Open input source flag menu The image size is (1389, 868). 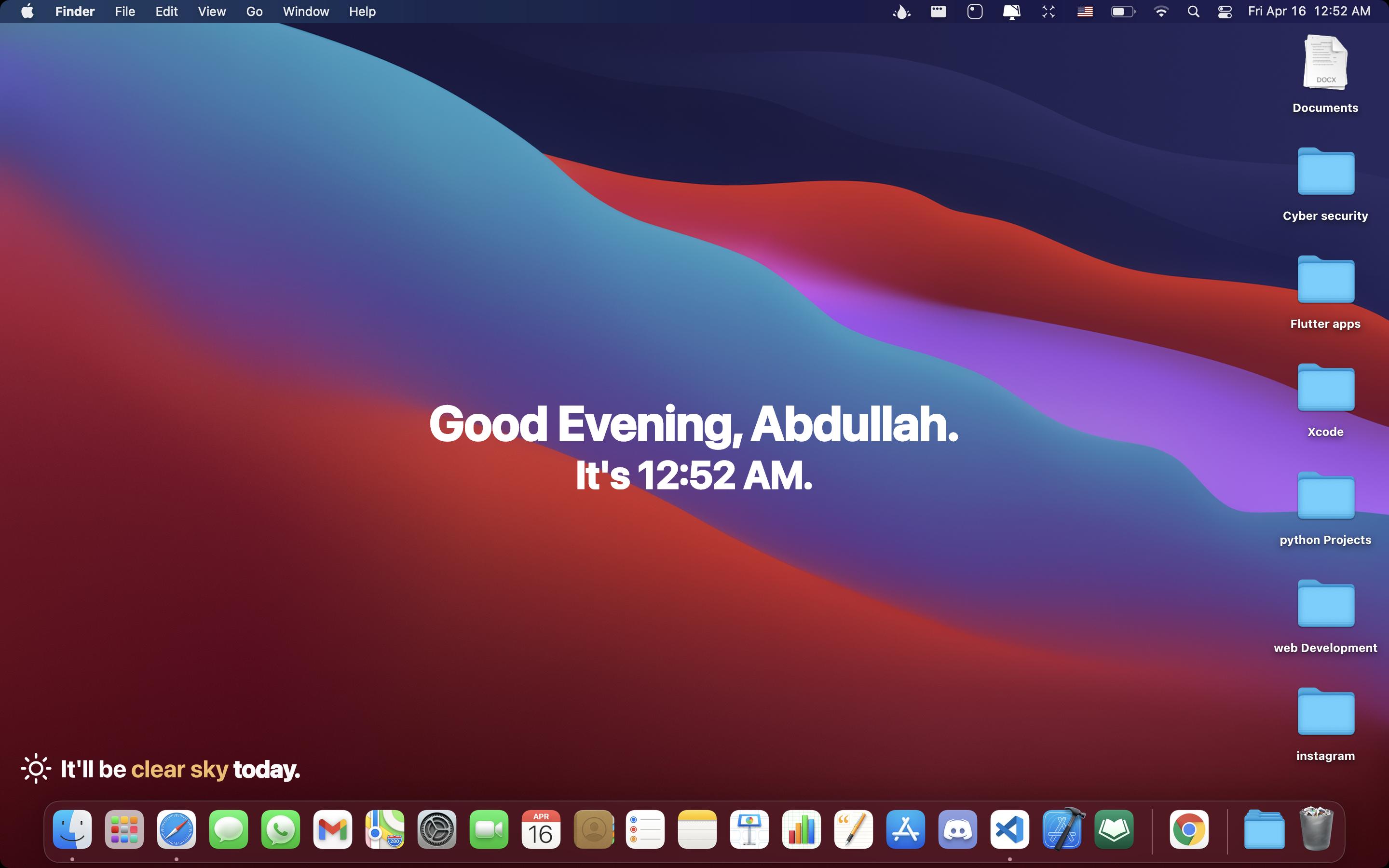[1084, 12]
